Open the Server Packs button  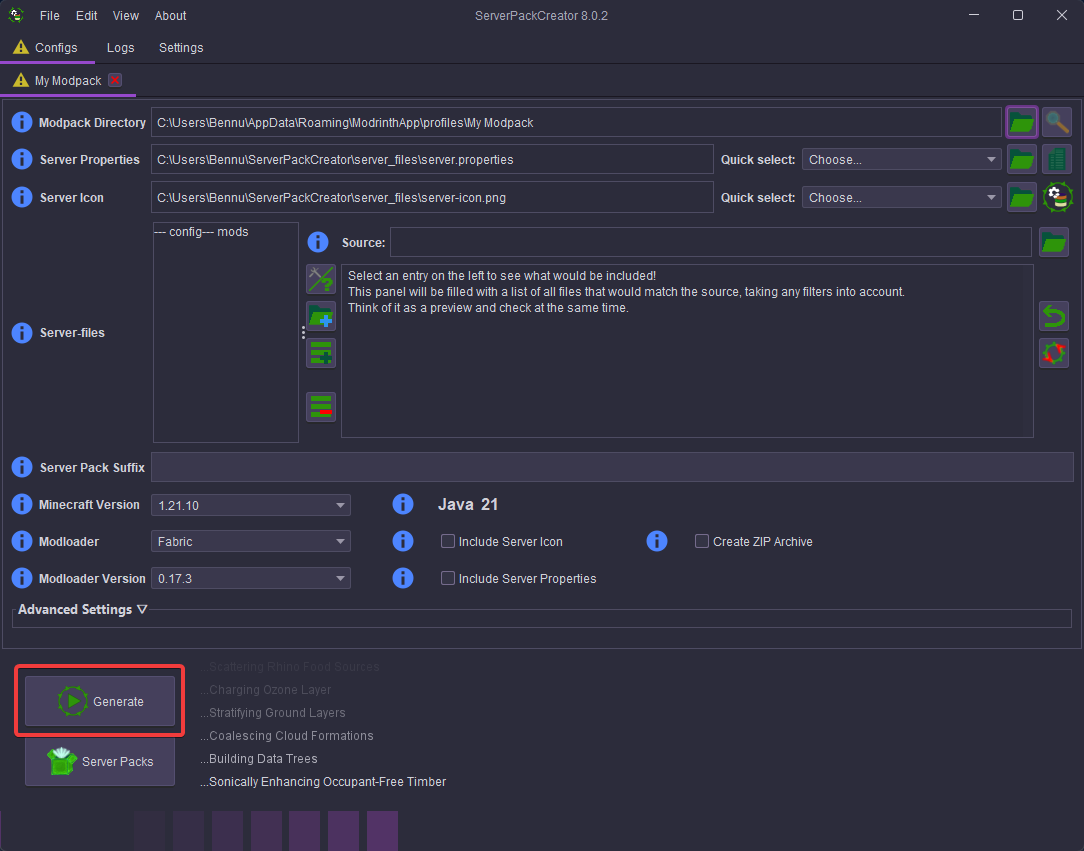[100, 761]
